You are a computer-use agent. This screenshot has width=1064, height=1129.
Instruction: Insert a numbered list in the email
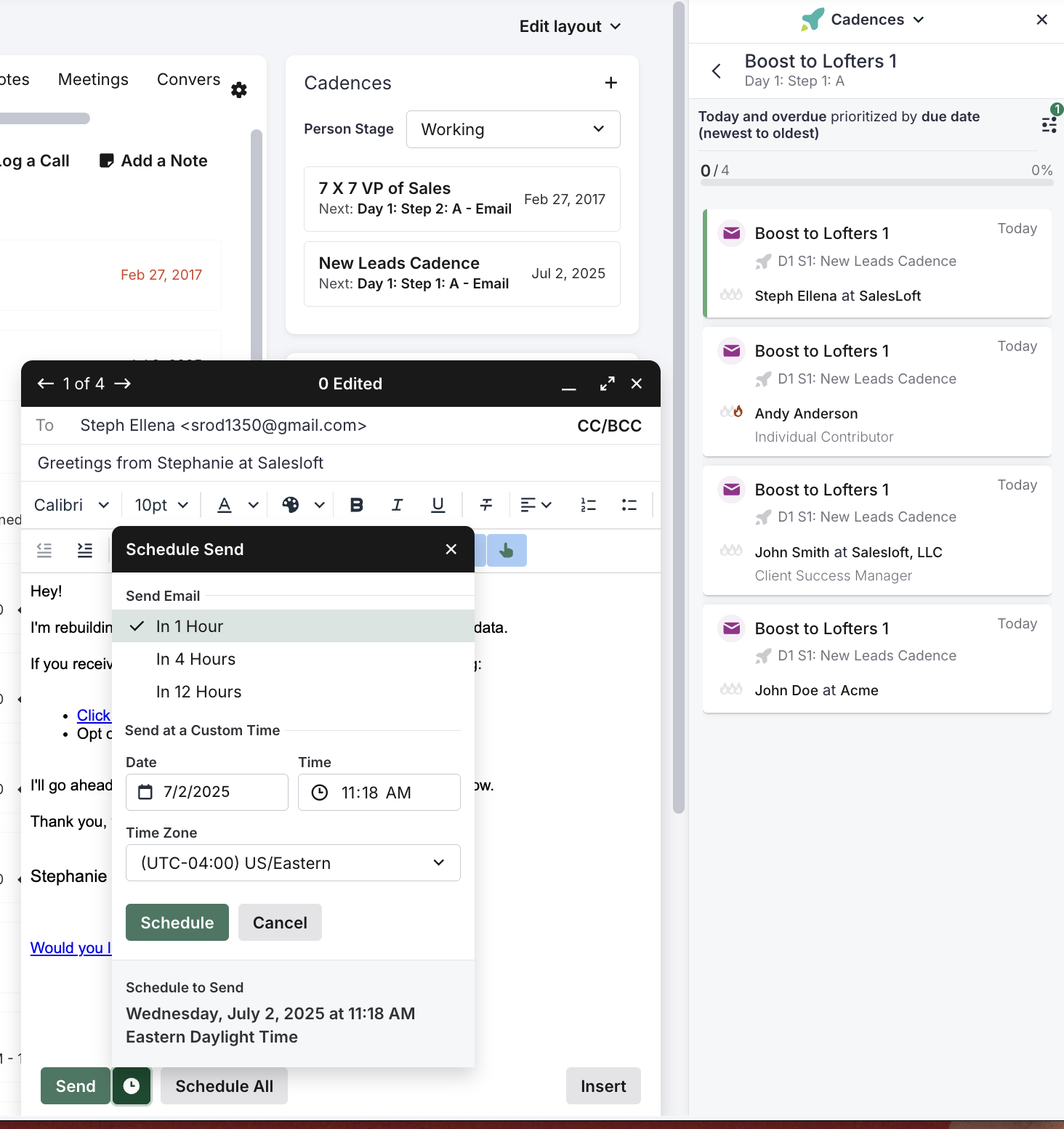(589, 505)
